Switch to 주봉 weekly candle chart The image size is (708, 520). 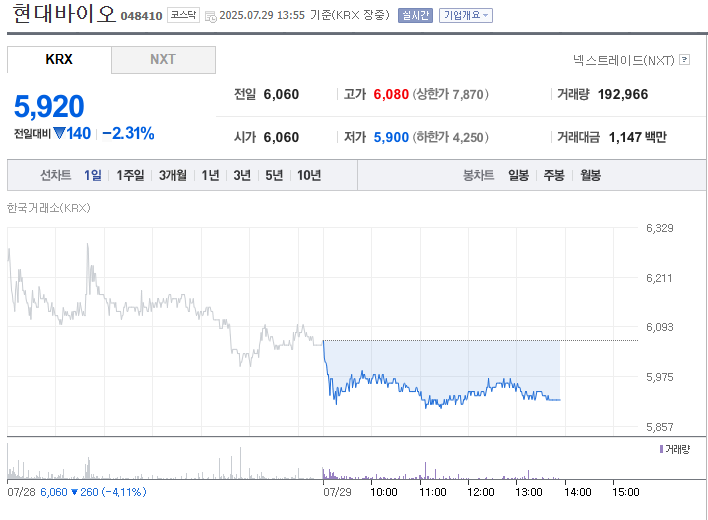coord(554,175)
